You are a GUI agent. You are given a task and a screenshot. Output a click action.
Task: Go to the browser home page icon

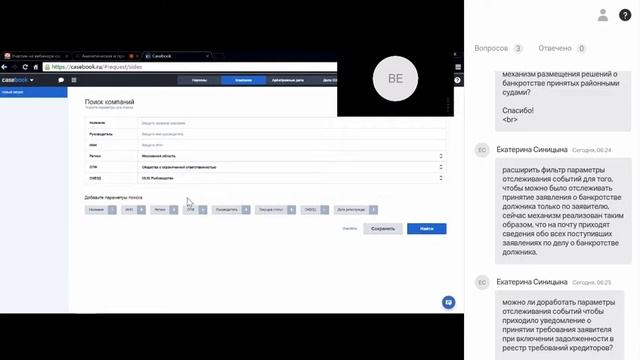(x=36, y=67)
